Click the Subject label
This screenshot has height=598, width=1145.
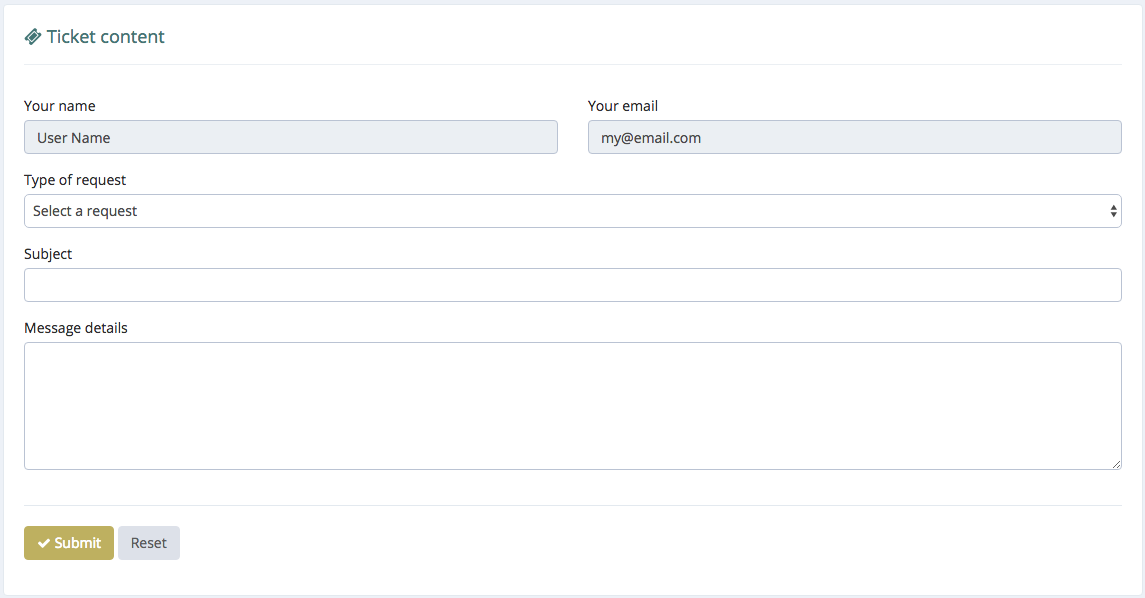point(48,254)
